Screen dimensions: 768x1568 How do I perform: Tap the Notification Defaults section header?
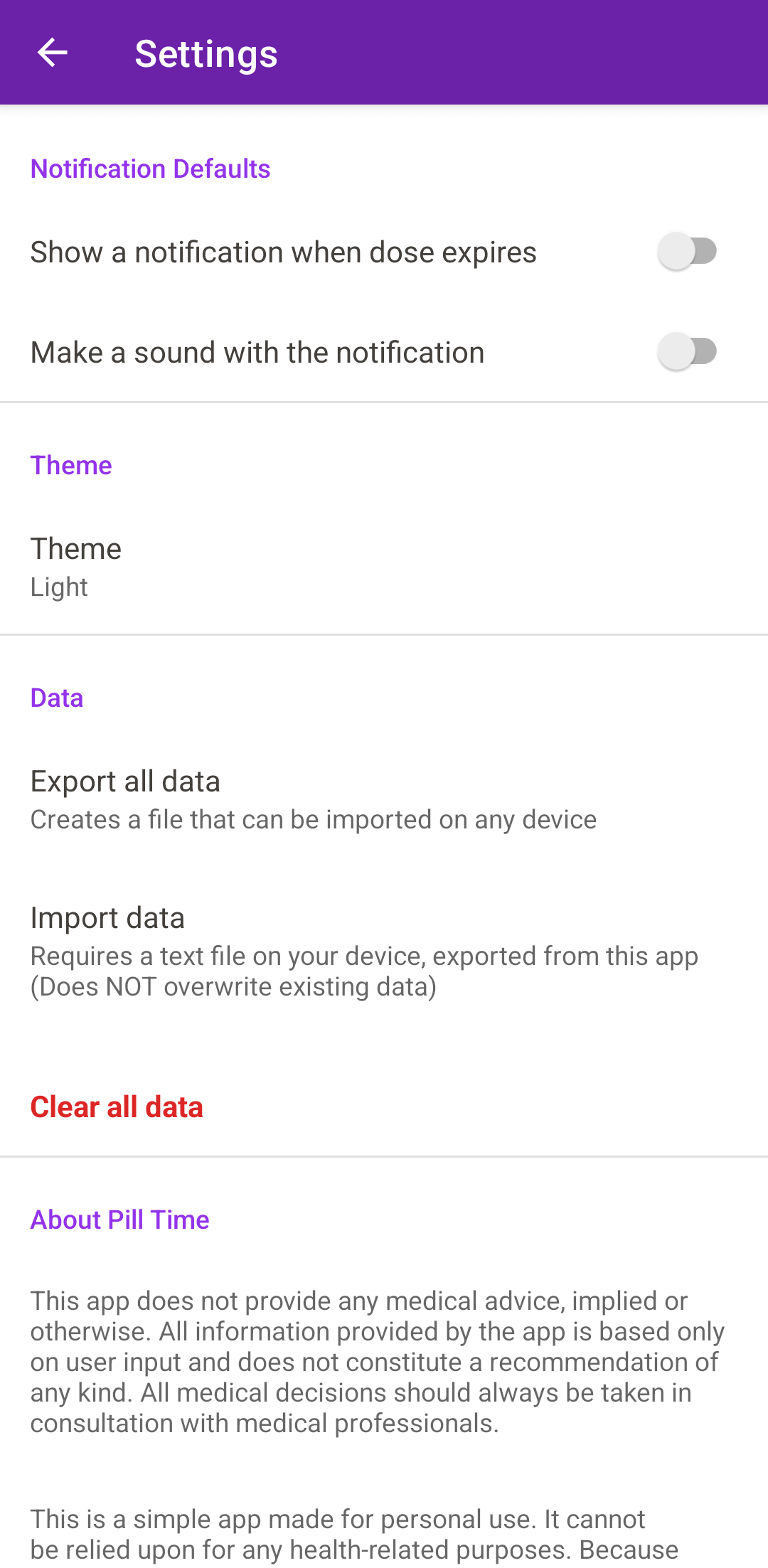click(x=150, y=169)
